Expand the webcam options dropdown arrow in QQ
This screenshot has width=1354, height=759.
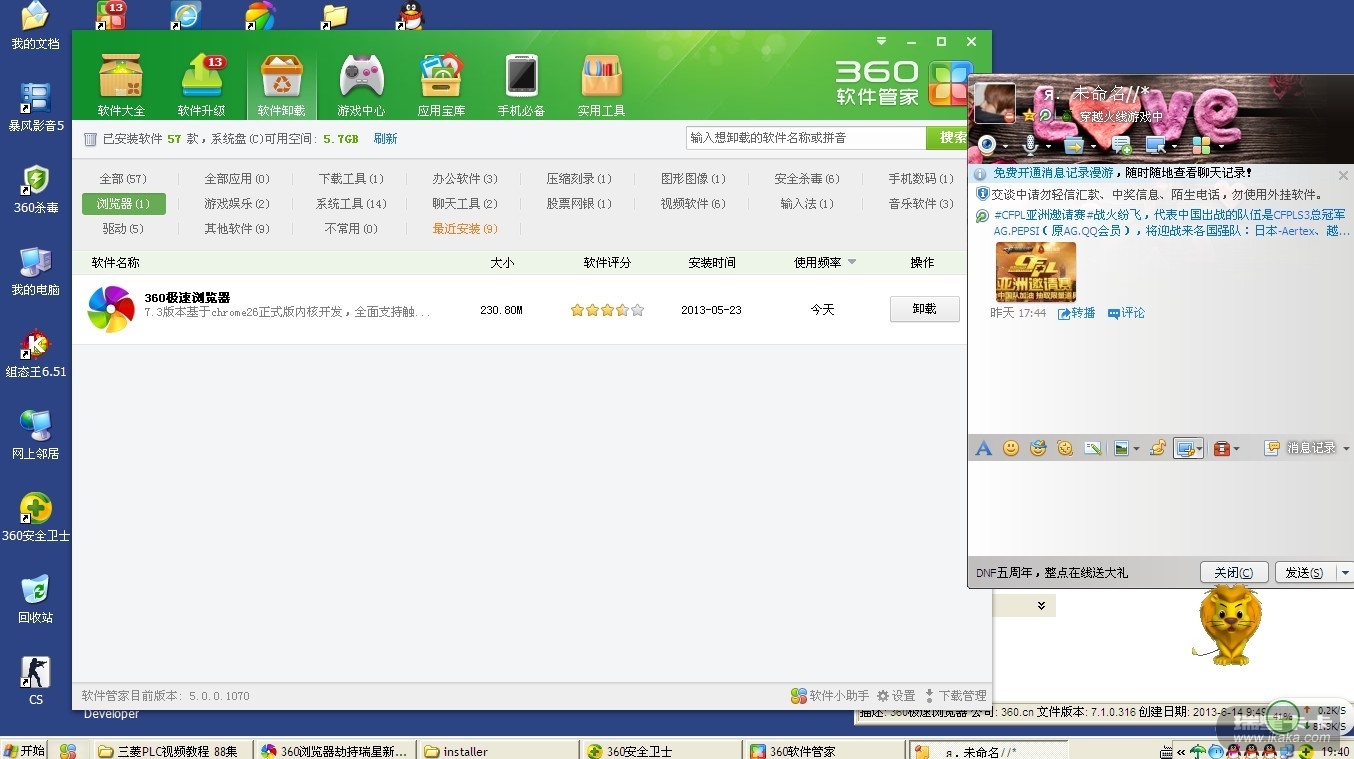click(1004, 146)
